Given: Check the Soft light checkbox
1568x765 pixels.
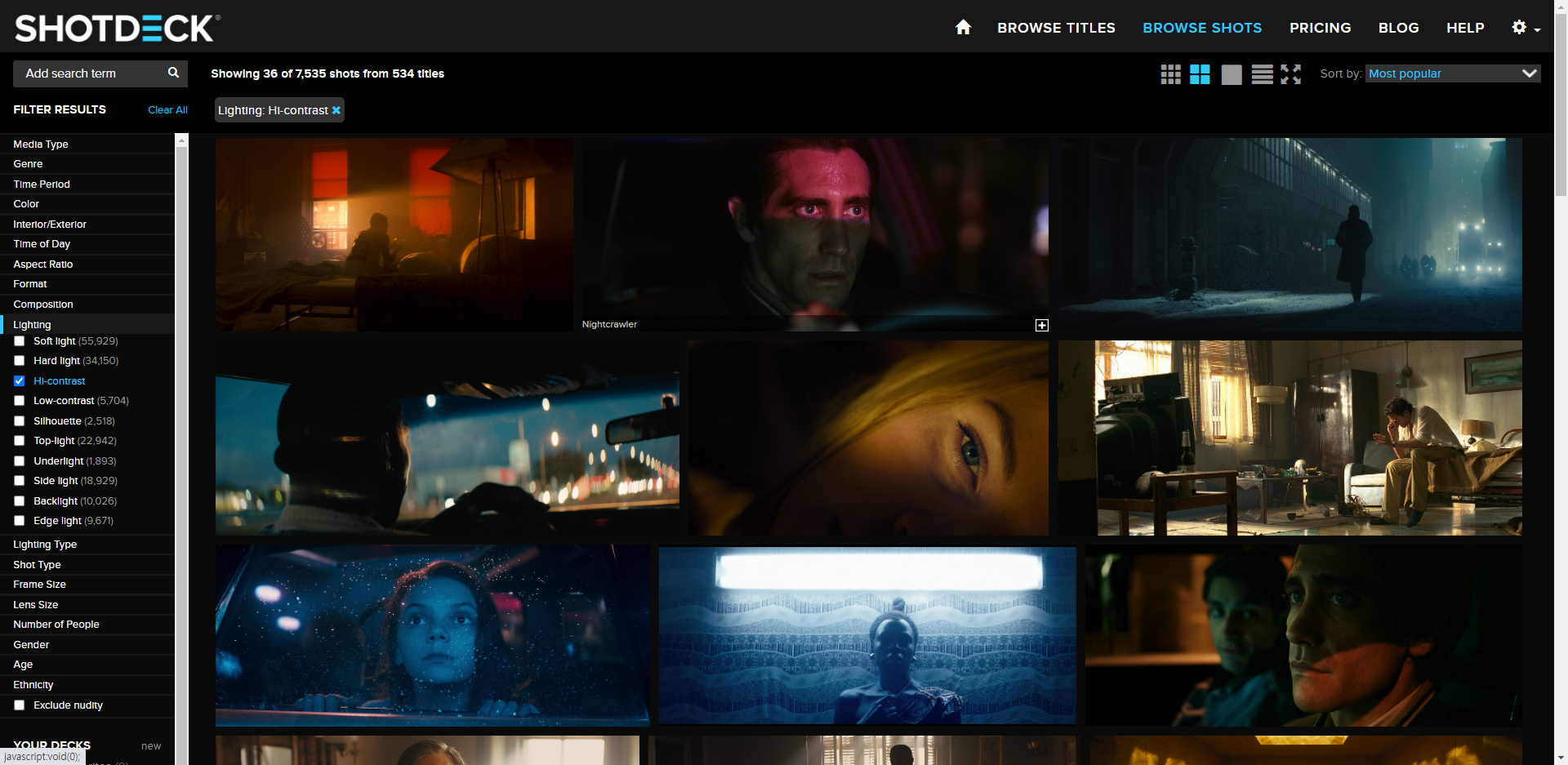Looking at the screenshot, I should [x=20, y=341].
